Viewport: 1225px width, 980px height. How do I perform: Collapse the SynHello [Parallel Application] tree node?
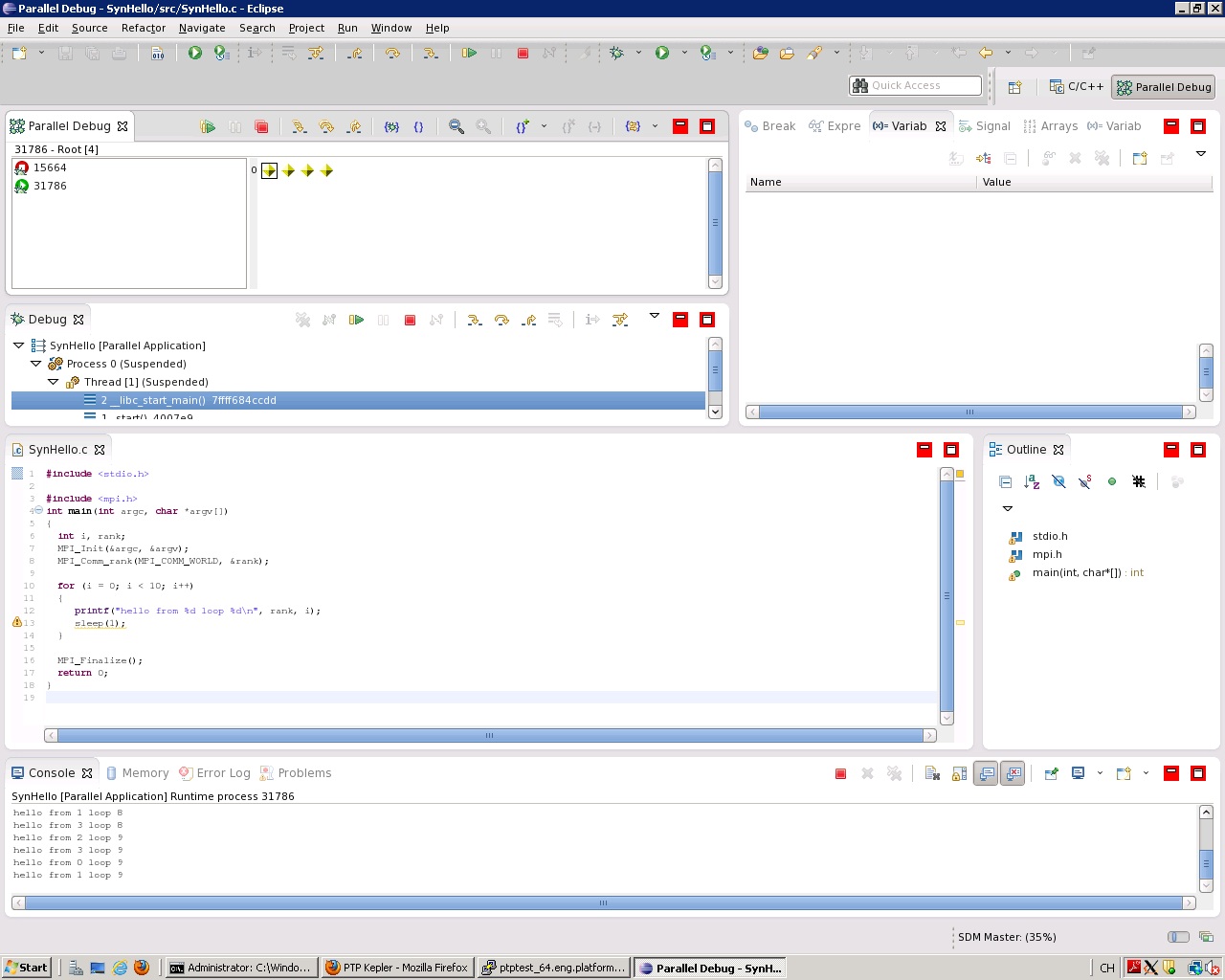click(x=19, y=345)
